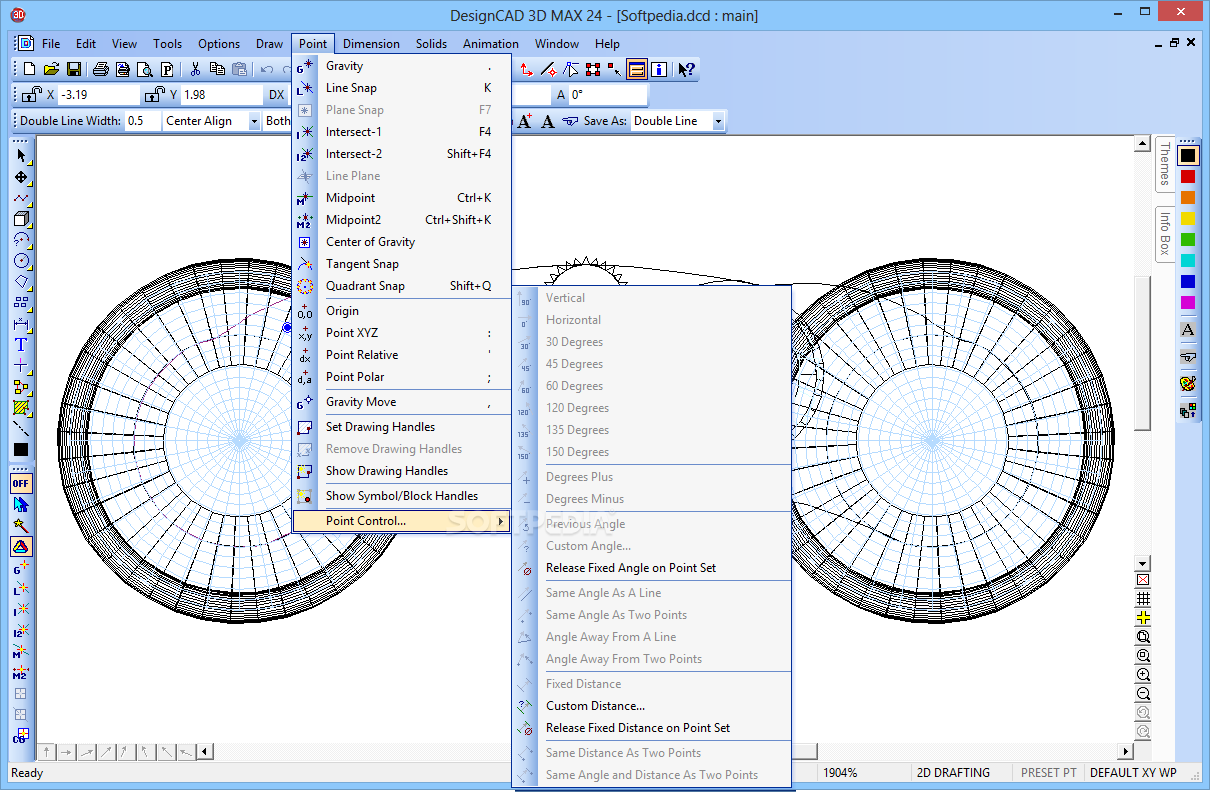Choose Midpoint from the Point menu
Image resolution: width=1210 pixels, height=792 pixels.
pyautogui.click(x=402, y=198)
